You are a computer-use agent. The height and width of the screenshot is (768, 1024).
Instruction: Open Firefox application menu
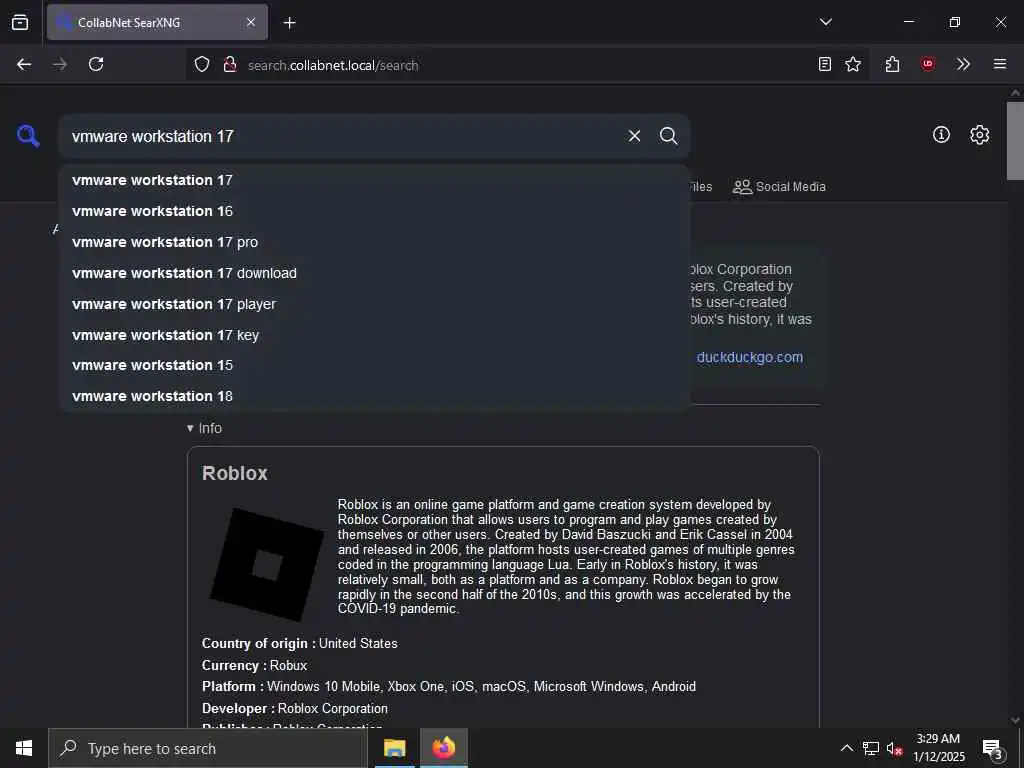1000,64
